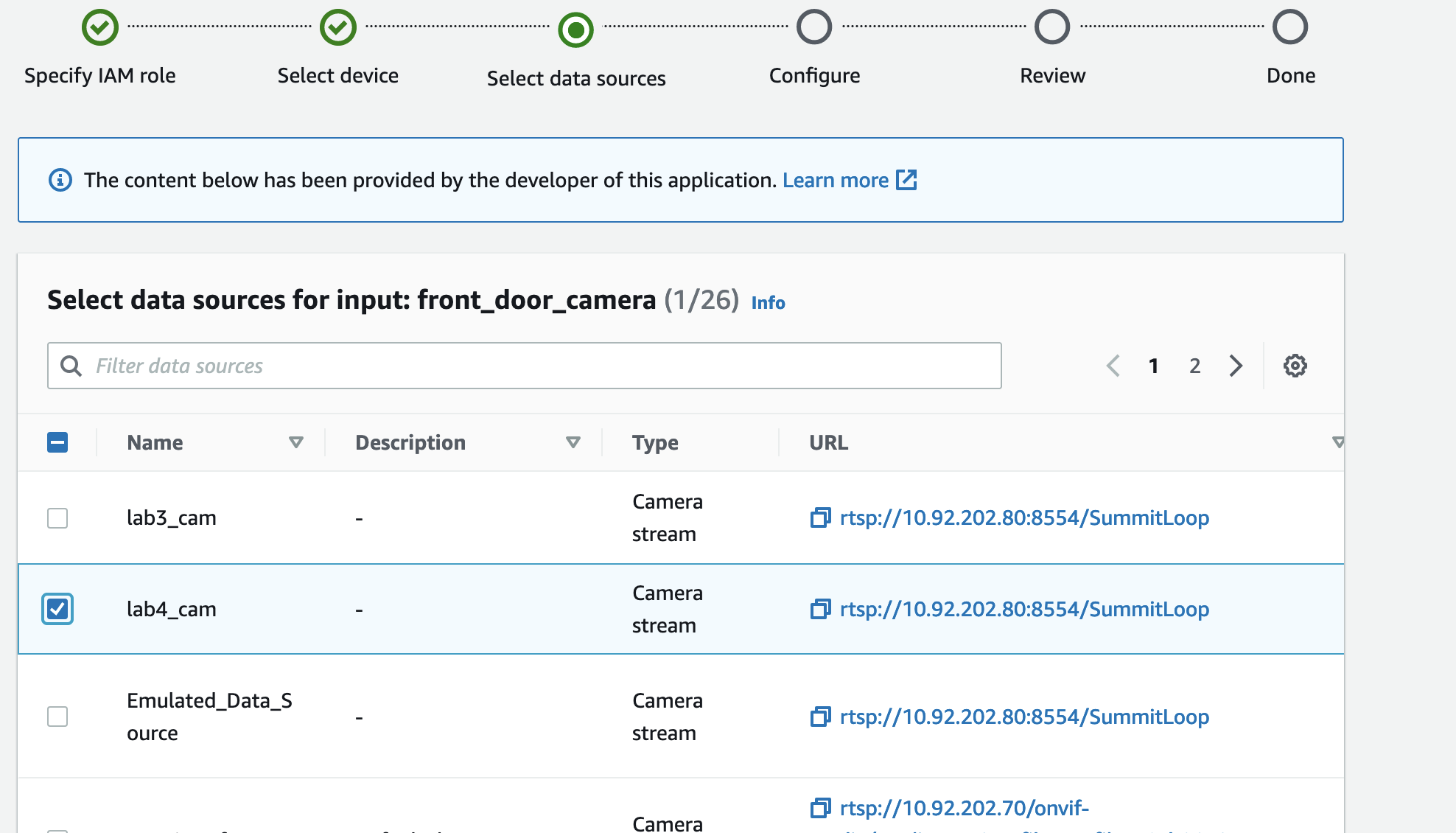Uncheck the lab4_cam checkbox
Screen dimensions: 1456x833
(57, 609)
